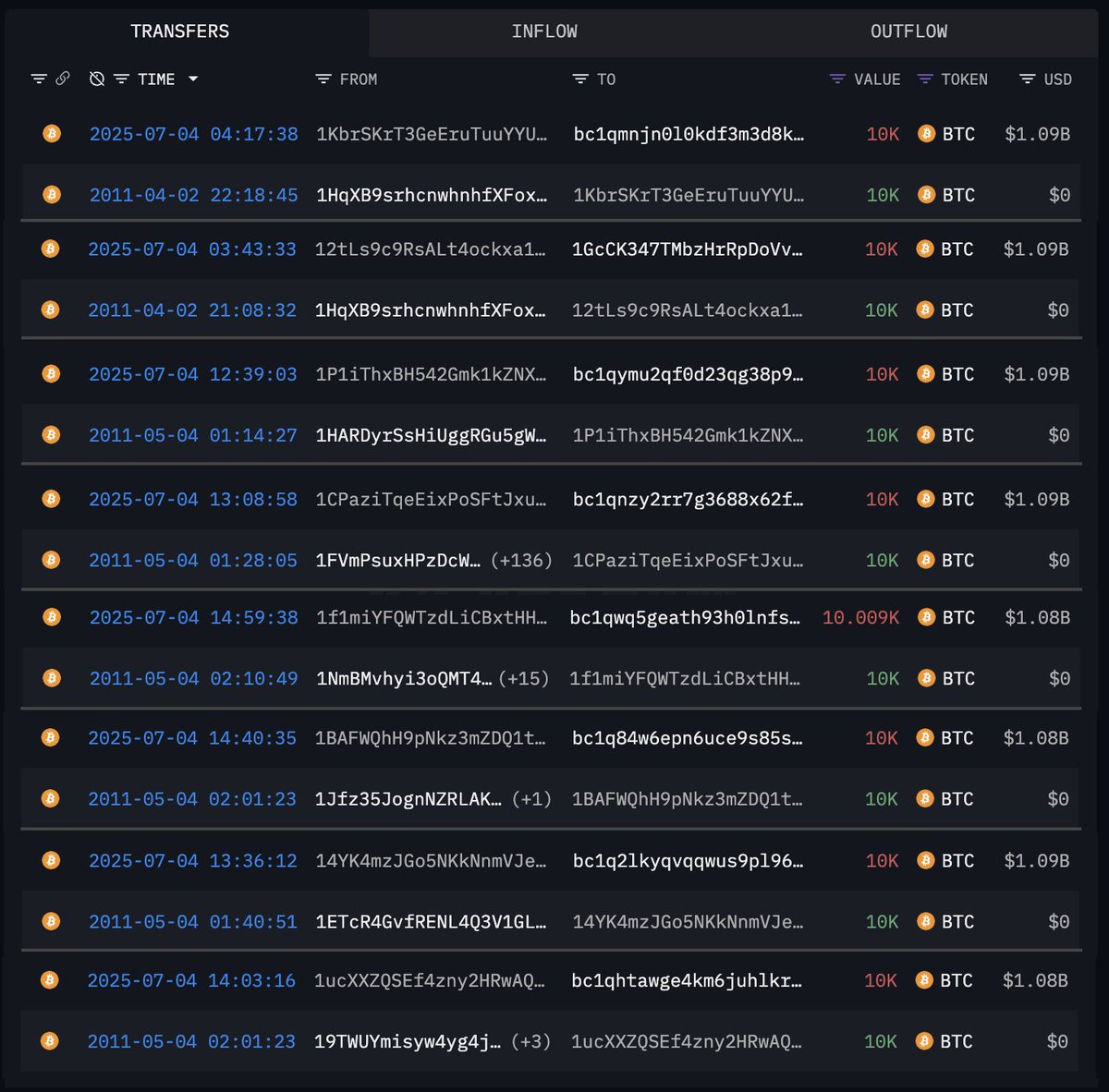
Task: Switch to the OUTFLOW tab
Action: point(908,30)
